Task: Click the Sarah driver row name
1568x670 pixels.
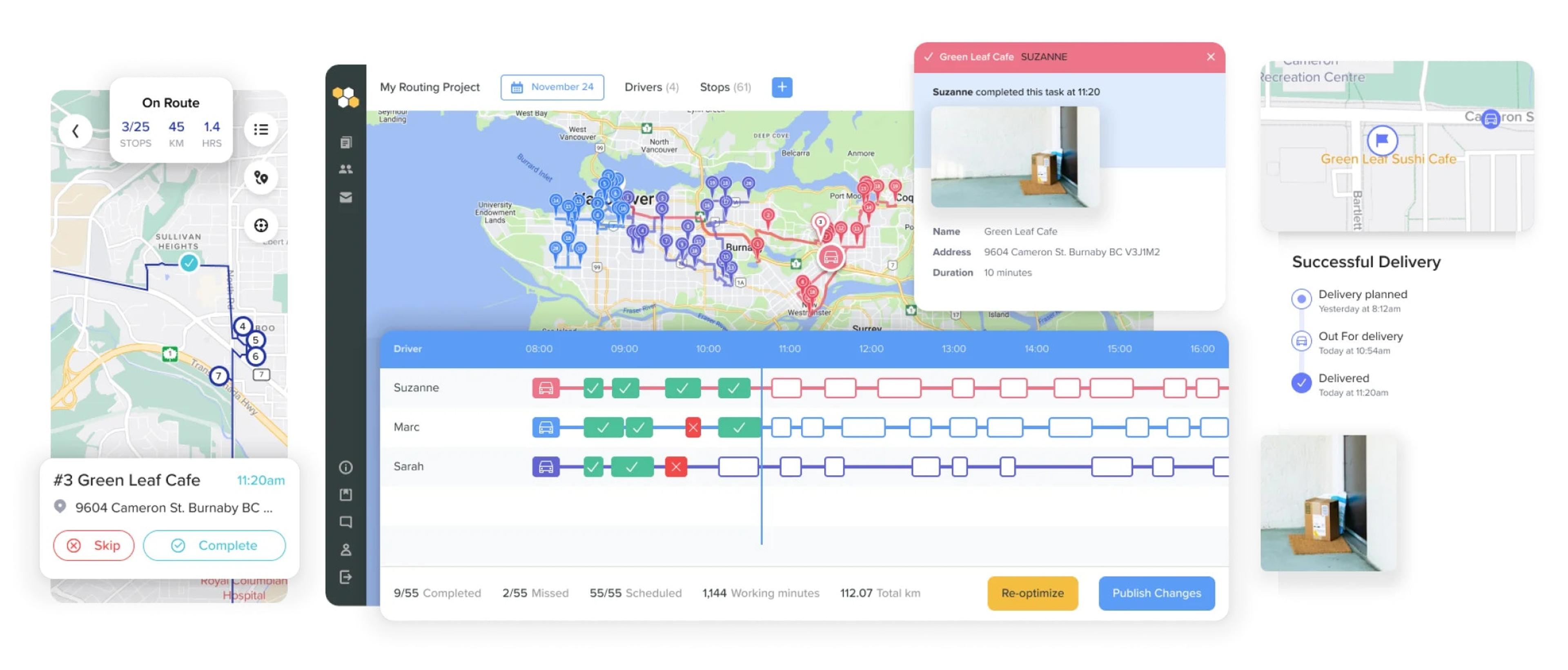Action: pos(408,467)
